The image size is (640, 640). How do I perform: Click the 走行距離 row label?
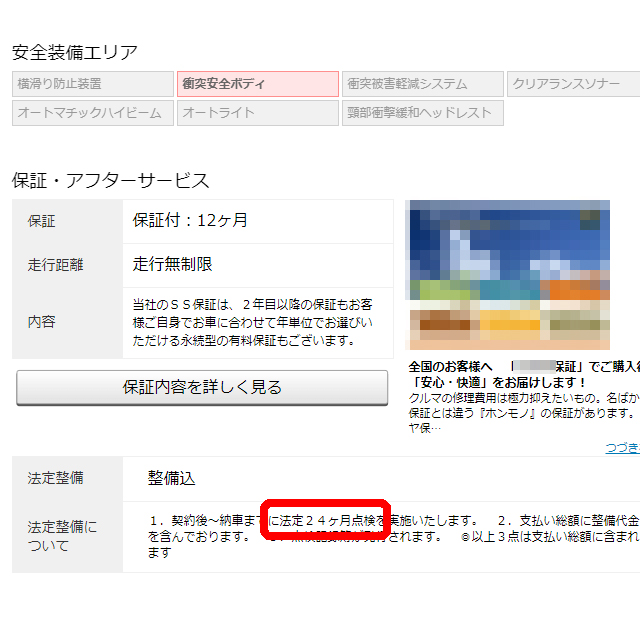click(55, 265)
